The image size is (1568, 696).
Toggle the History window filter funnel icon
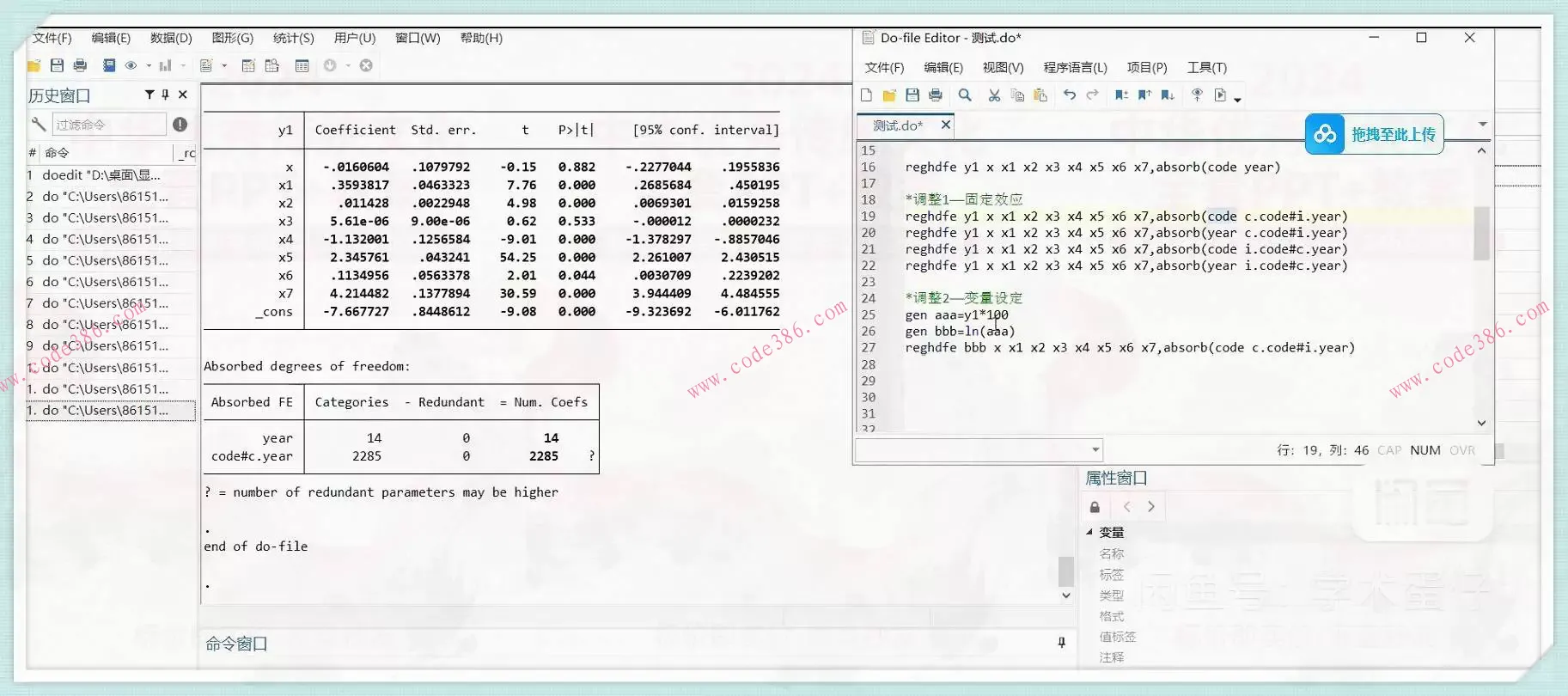click(x=149, y=95)
